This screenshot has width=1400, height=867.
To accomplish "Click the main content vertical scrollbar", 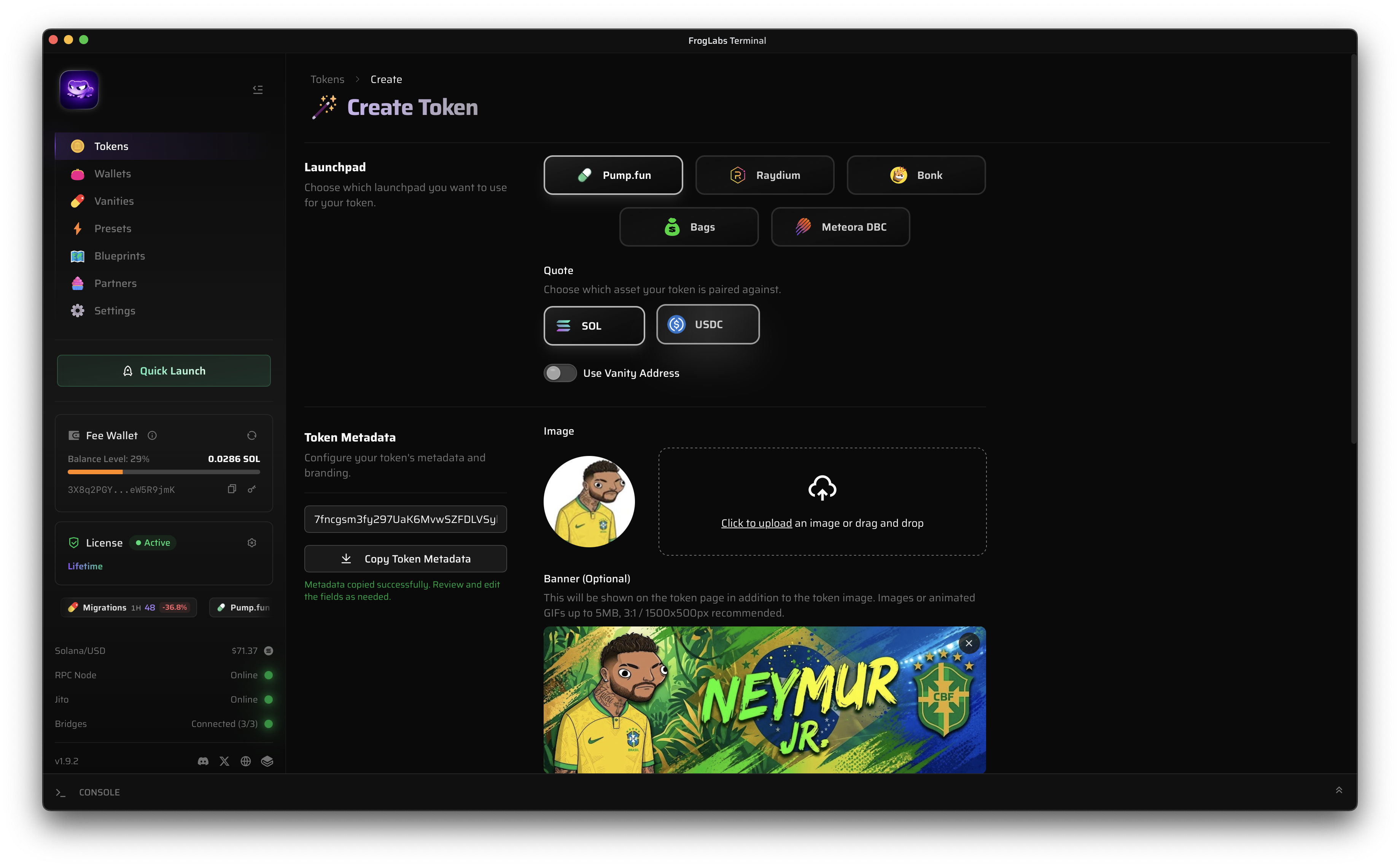I will tap(1354, 249).
